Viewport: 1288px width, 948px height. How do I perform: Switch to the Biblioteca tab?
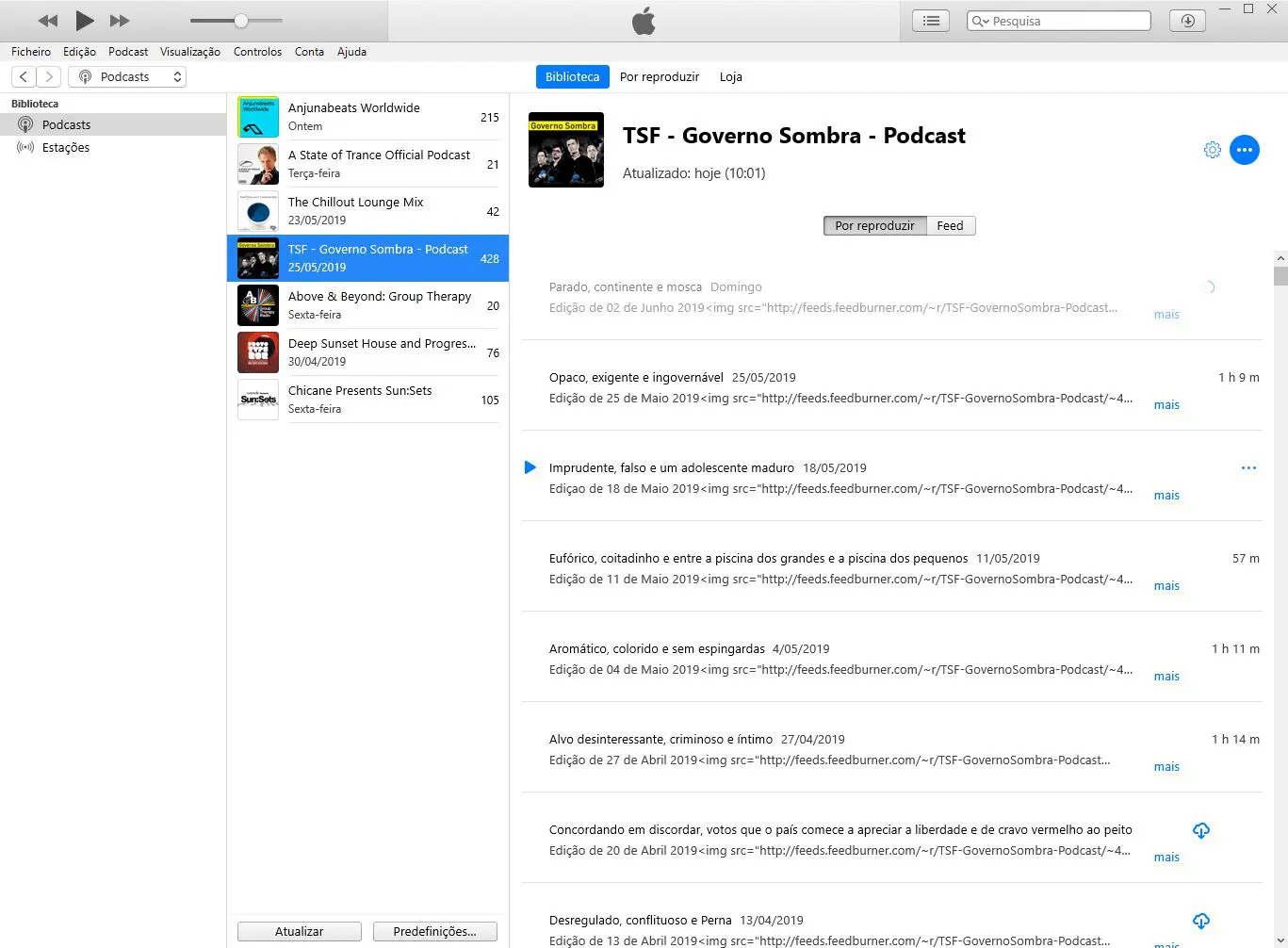pos(572,77)
